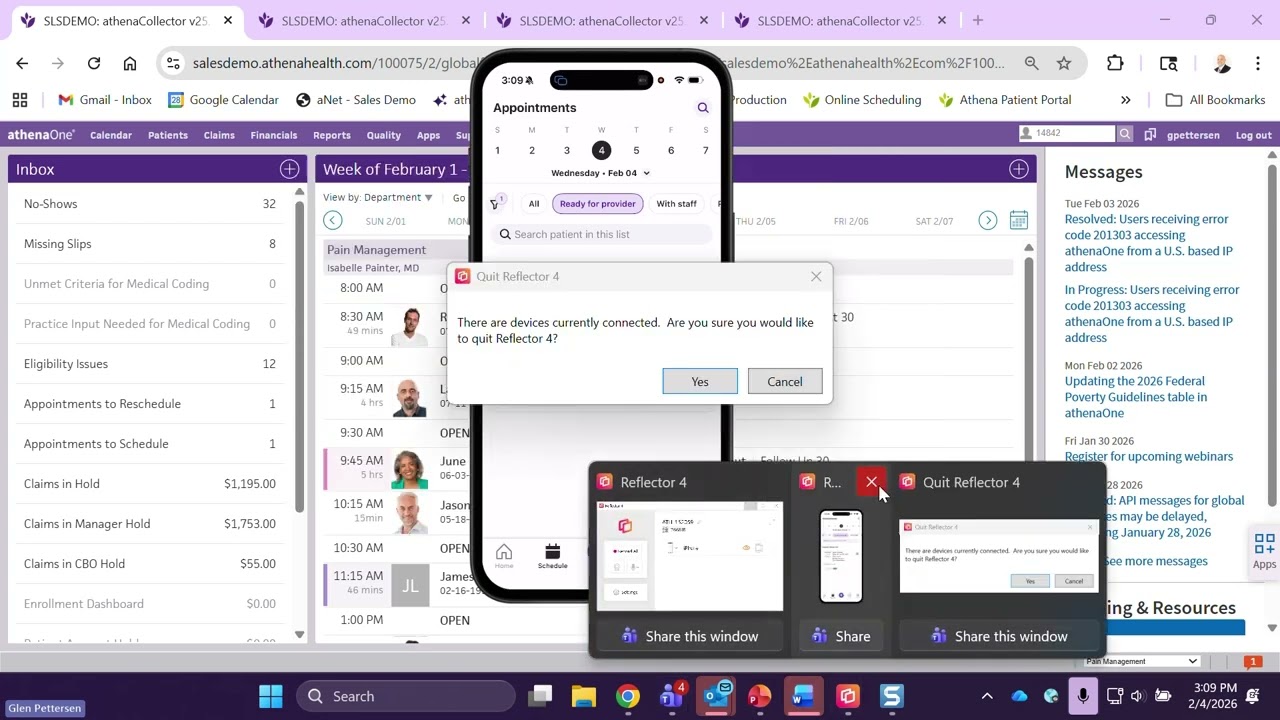Add new inbox item with plus icon

(289, 169)
